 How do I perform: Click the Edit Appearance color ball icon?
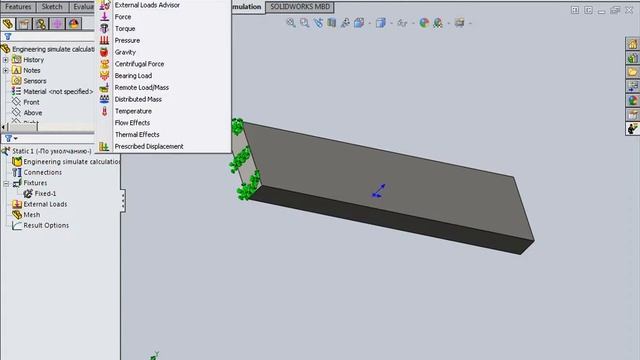(424, 23)
